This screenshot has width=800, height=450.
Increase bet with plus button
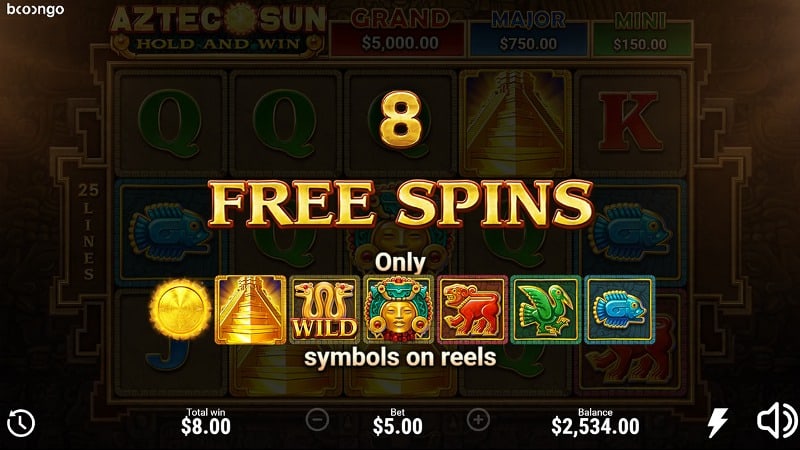[478, 420]
